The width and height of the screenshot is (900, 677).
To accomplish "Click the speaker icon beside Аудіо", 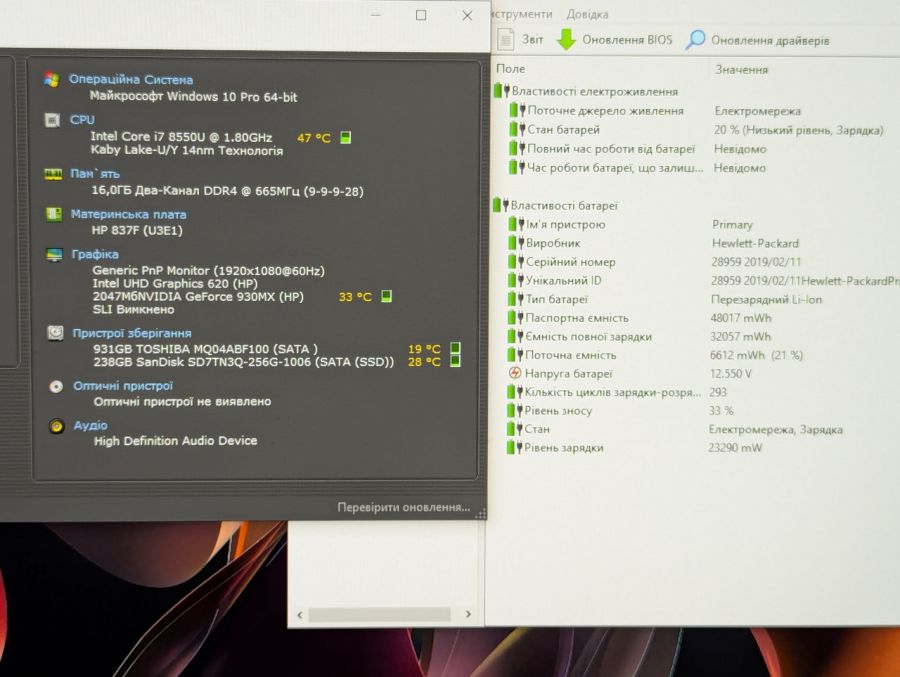I will (56, 425).
